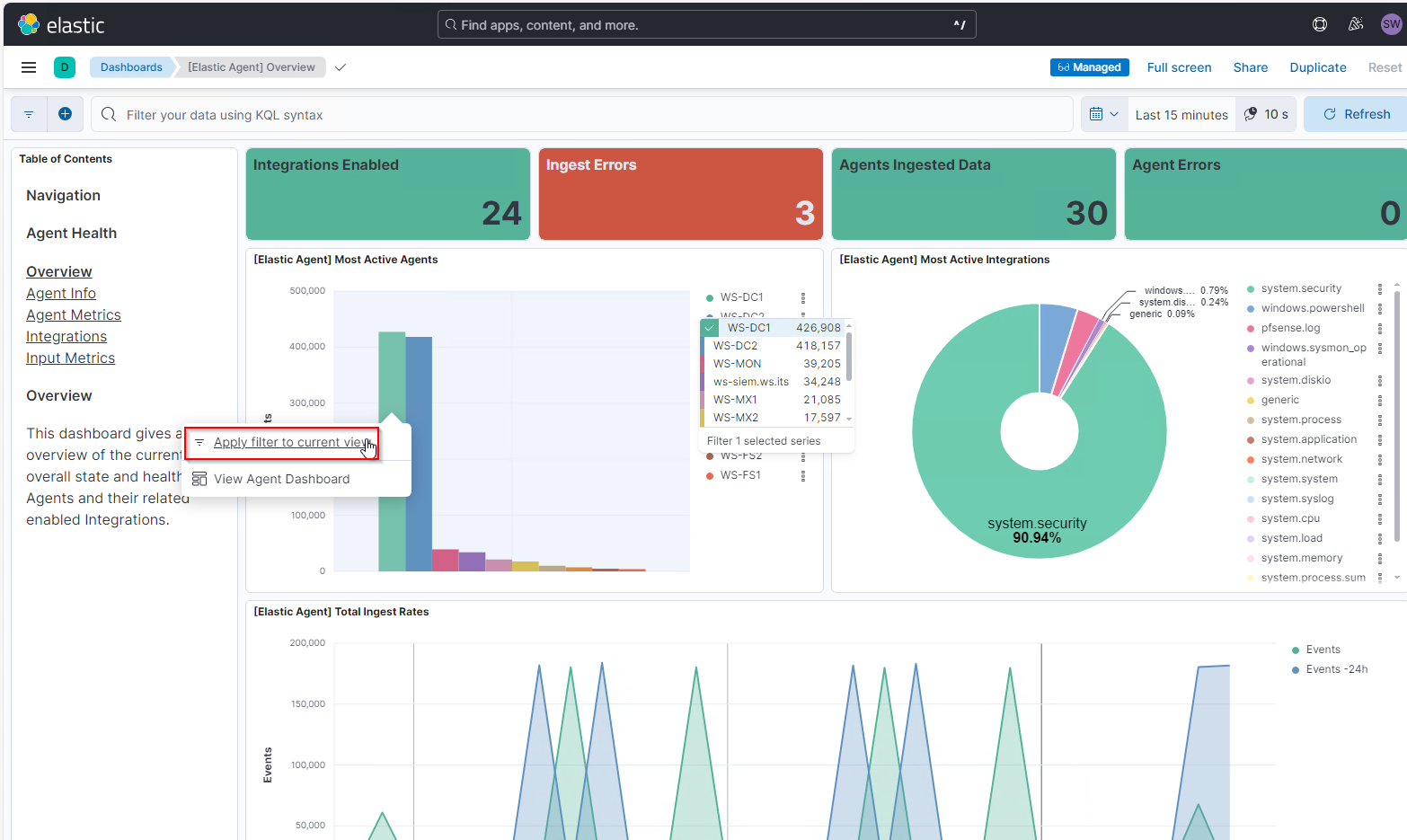Open legend options for system.network
Viewport: 1407px width, 840px height.
(1380, 459)
